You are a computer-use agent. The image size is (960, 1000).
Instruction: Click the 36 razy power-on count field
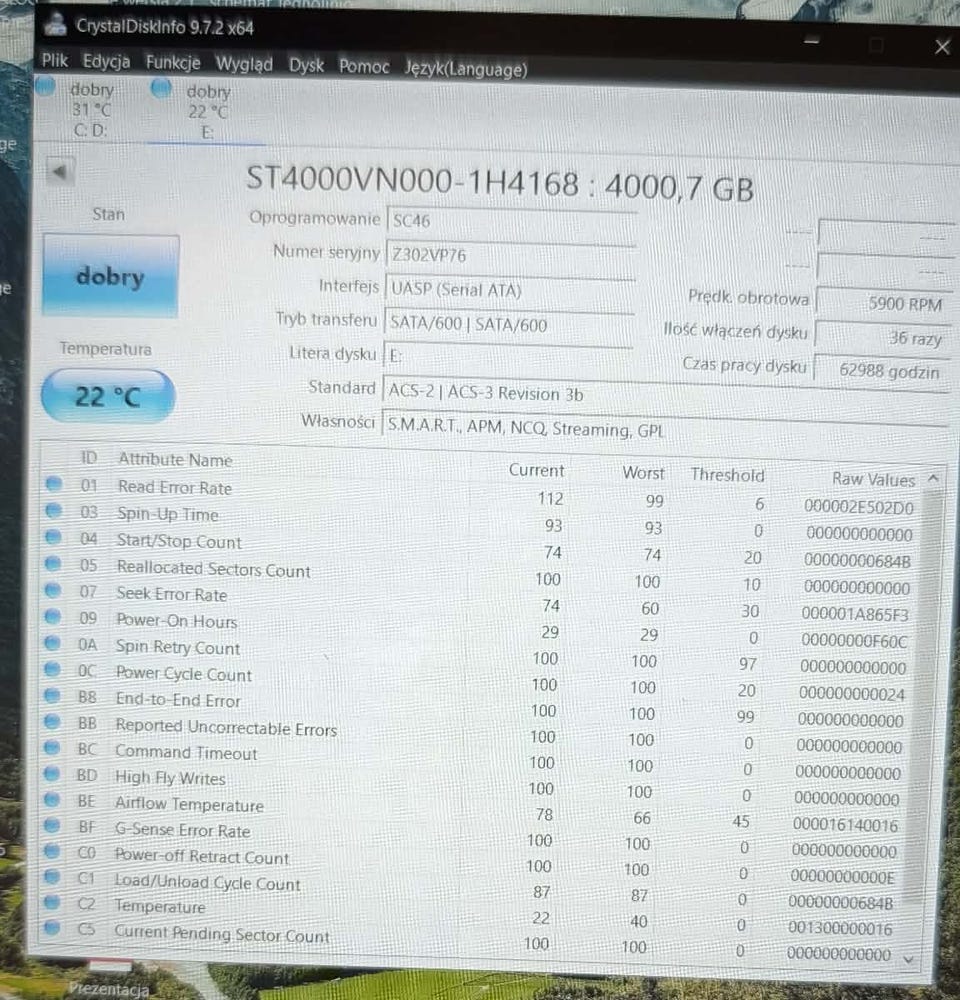tap(882, 337)
